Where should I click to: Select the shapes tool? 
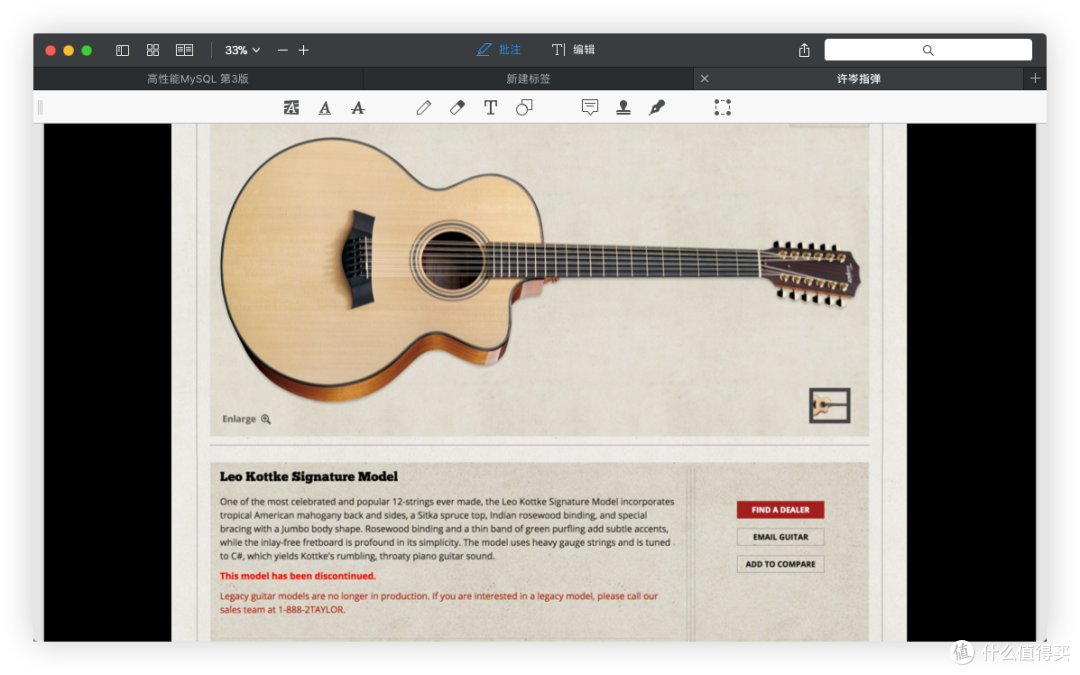click(x=524, y=107)
